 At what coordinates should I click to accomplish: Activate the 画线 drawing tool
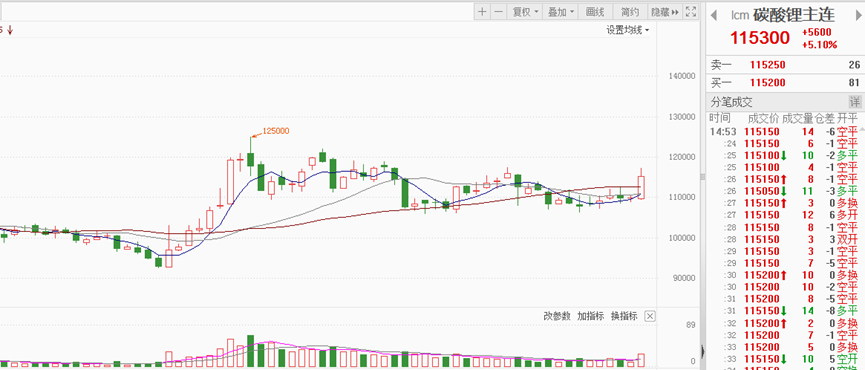[x=595, y=12]
